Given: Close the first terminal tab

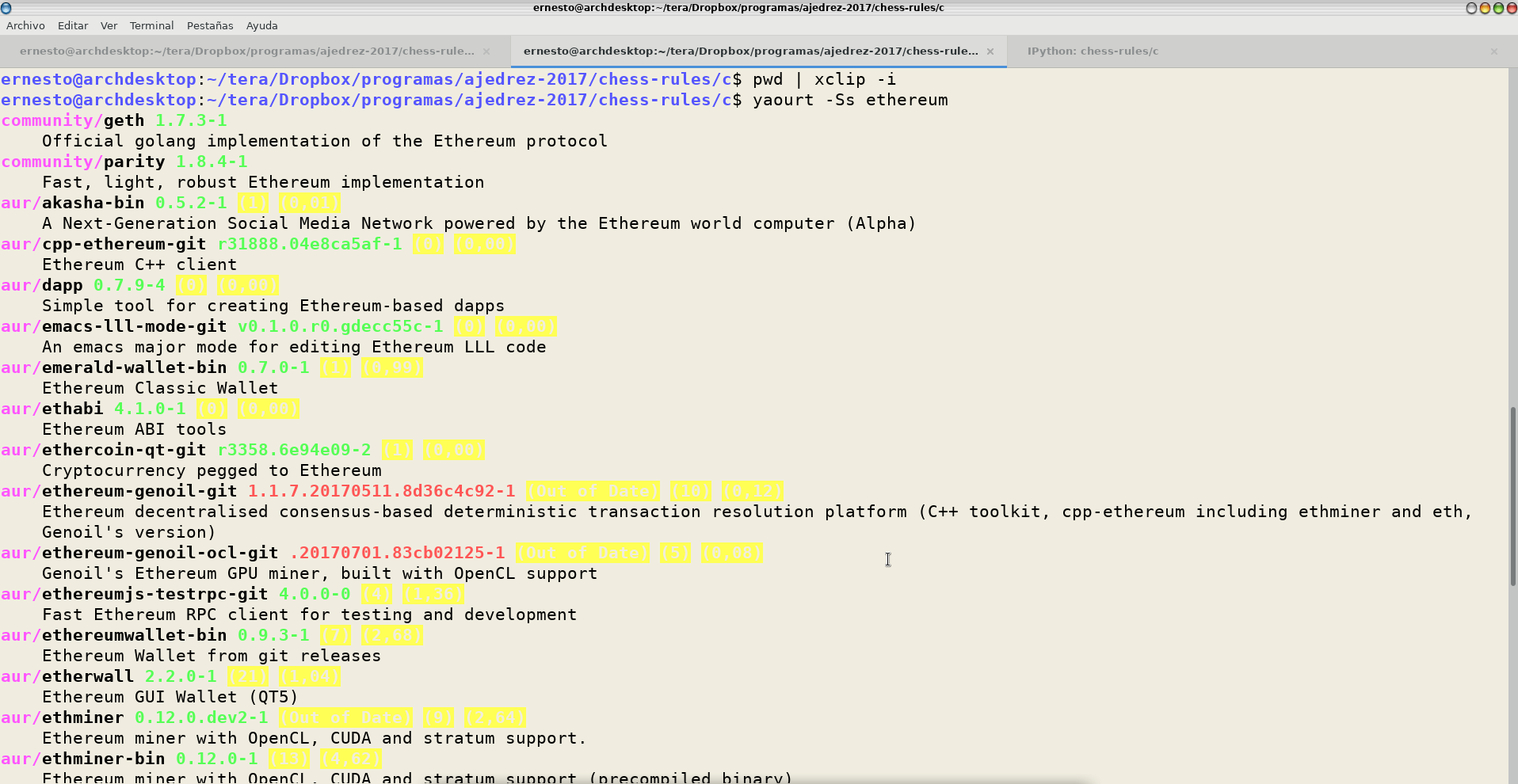Looking at the screenshot, I should (x=486, y=51).
